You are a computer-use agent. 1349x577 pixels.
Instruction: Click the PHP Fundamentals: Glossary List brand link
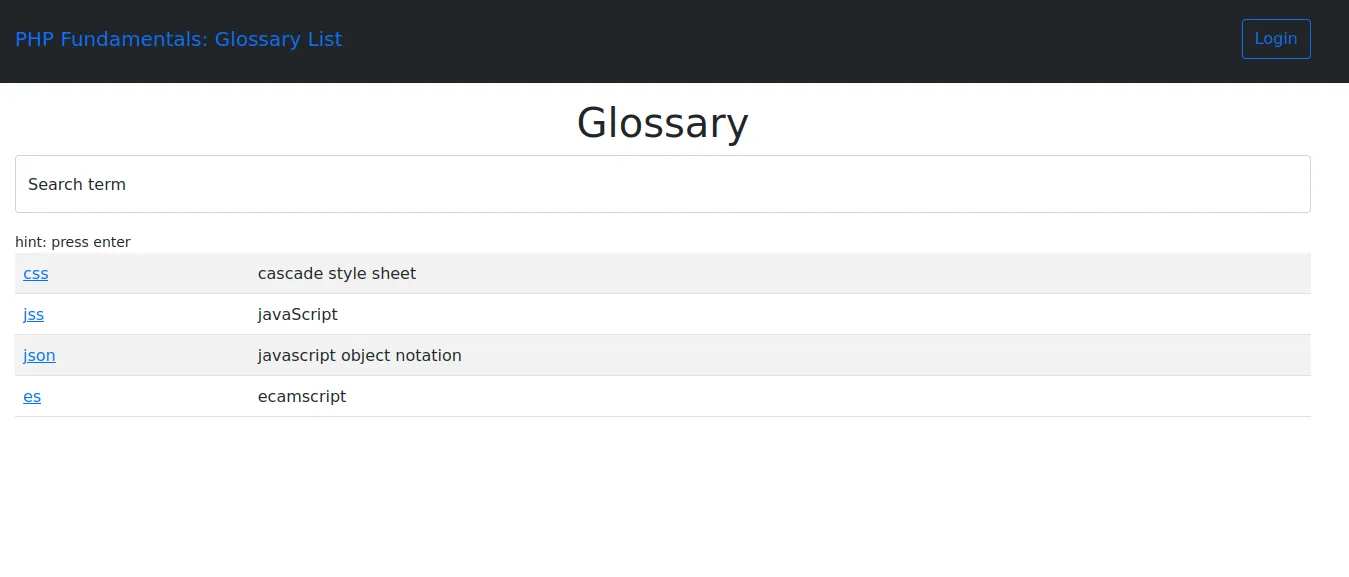(178, 39)
